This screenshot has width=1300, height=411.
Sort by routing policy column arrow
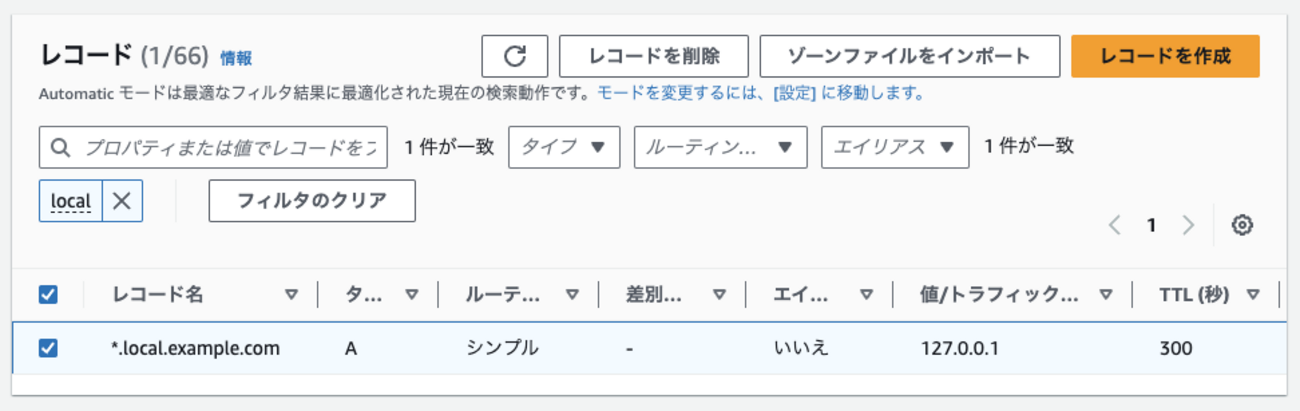point(572,295)
